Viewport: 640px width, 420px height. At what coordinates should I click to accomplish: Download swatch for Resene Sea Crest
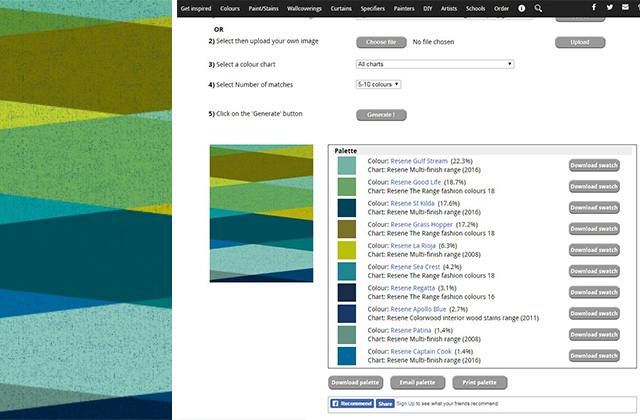(594, 271)
